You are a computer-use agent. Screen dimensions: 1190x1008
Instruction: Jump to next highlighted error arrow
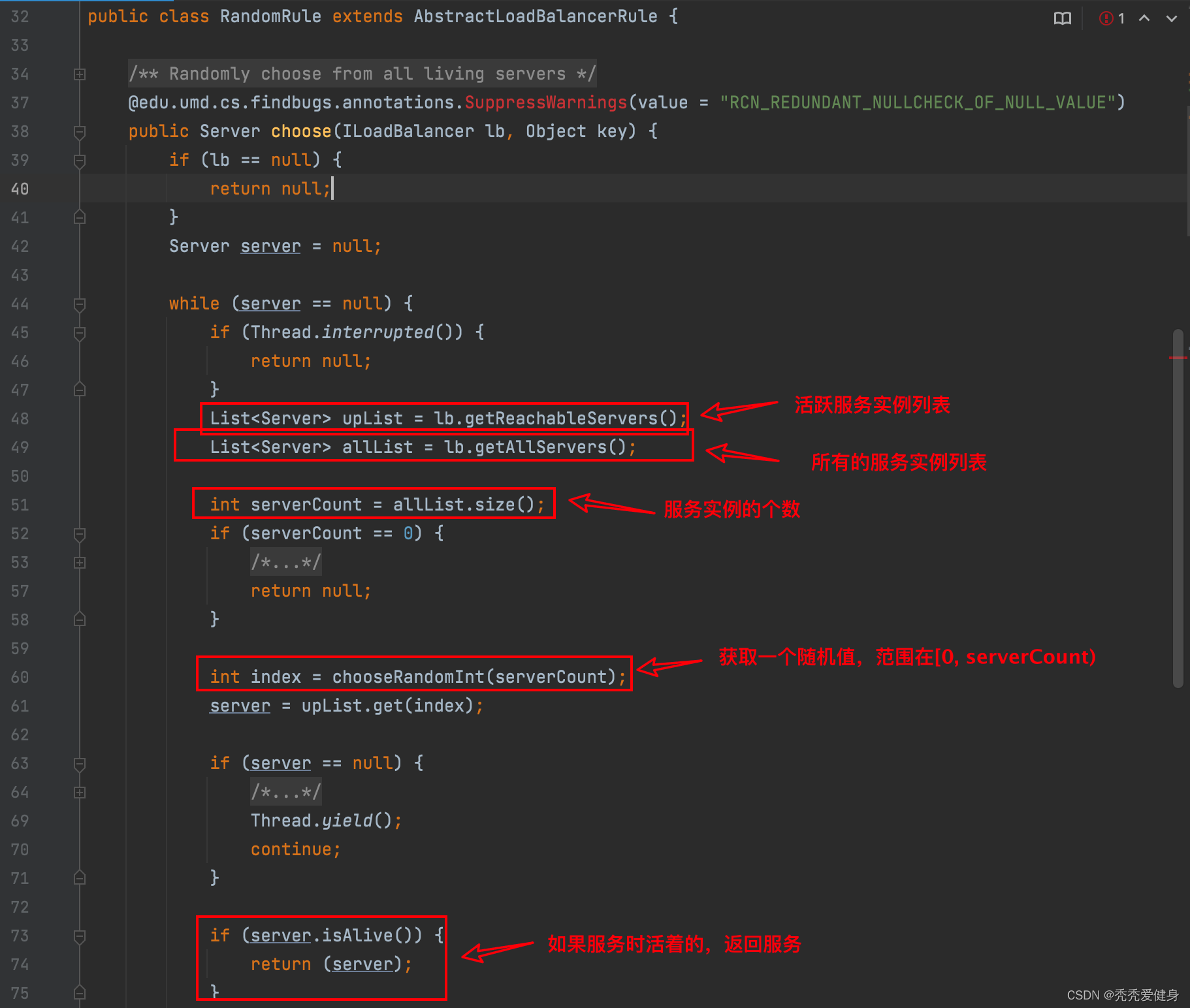click(1172, 18)
